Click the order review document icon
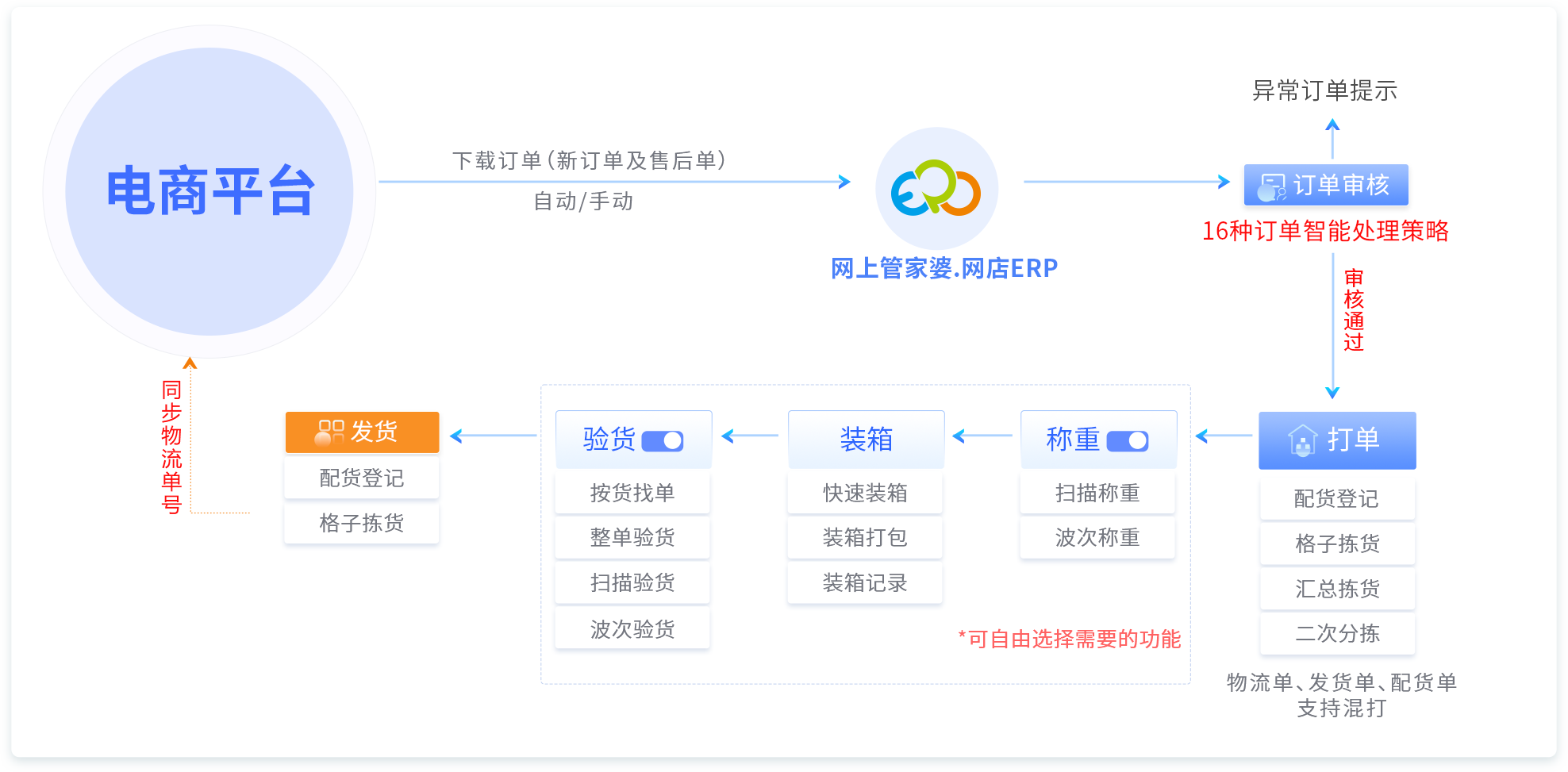The image size is (1568, 772). click(x=1273, y=186)
